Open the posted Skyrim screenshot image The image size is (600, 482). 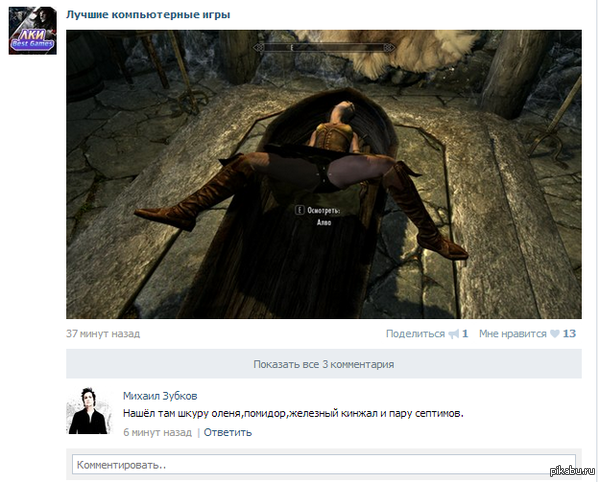pyautogui.click(x=324, y=174)
